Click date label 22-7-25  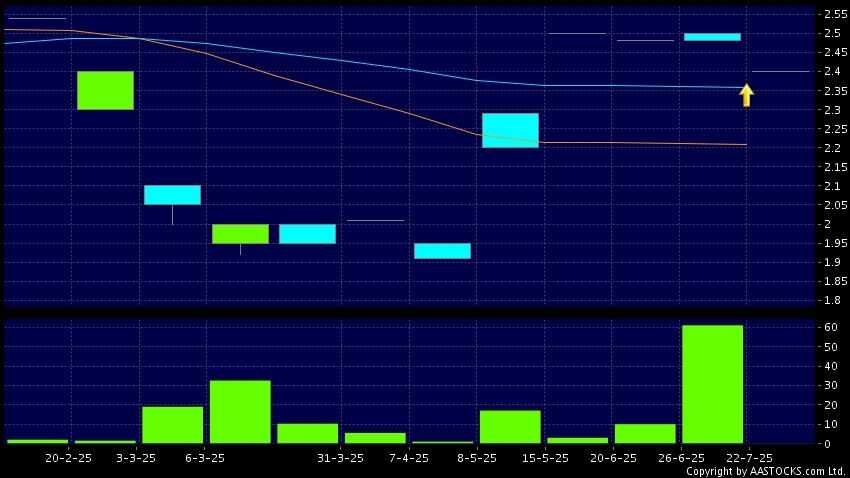coord(749,458)
